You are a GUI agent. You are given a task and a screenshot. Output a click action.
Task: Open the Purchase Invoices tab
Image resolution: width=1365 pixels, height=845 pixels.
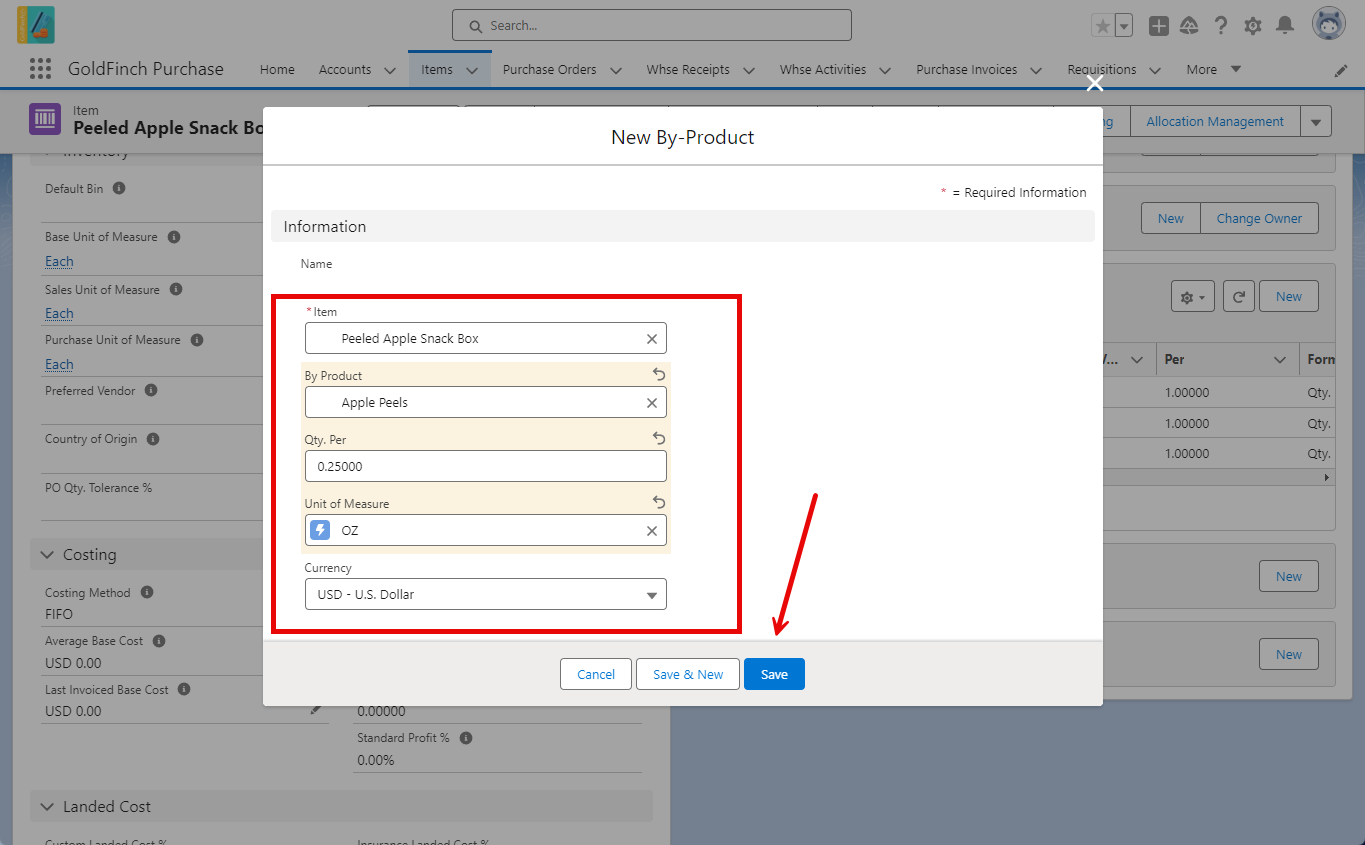click(967, 69)
